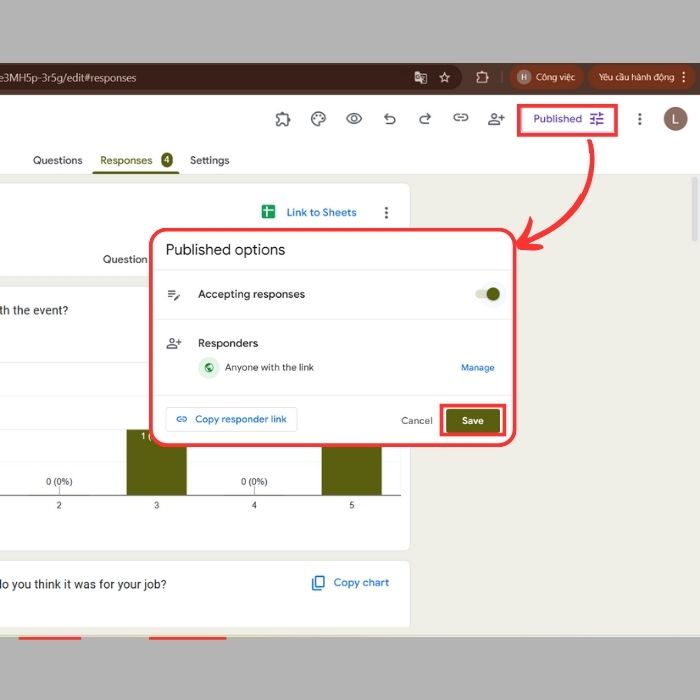Toggle the Accepting responses switch
This screenshot has height=700, width=700.
[488, 294]
